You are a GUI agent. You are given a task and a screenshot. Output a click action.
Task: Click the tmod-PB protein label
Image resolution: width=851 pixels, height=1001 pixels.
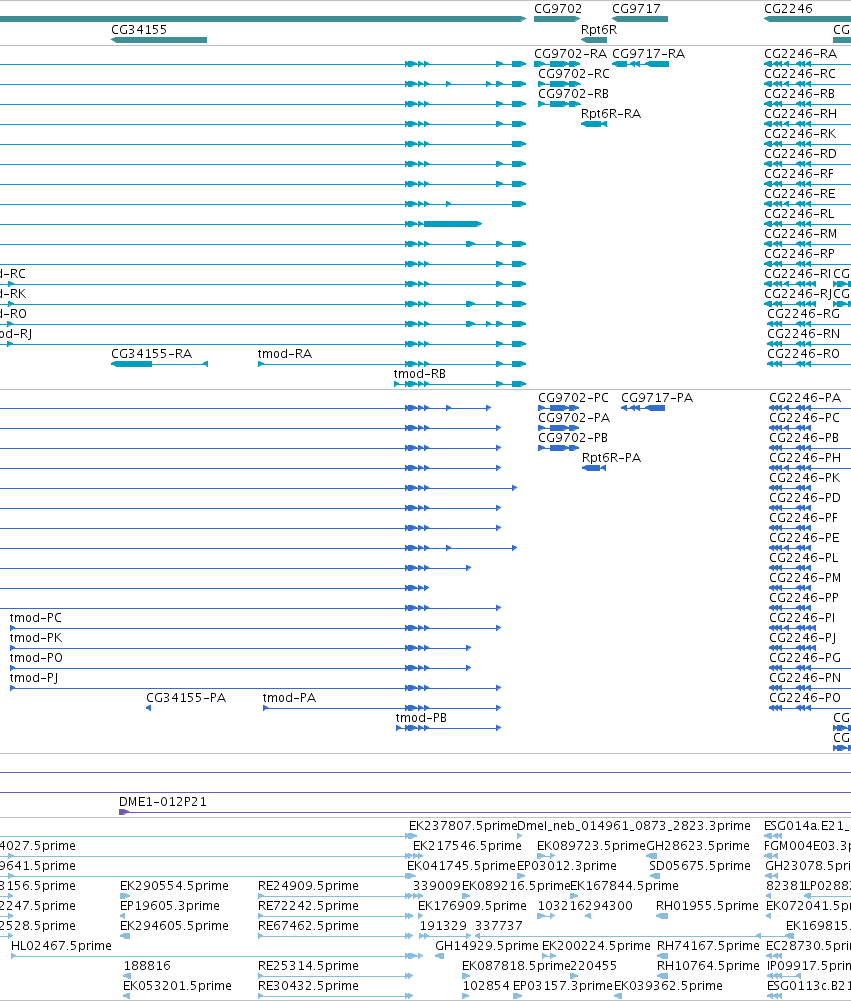tap(421, 718)
